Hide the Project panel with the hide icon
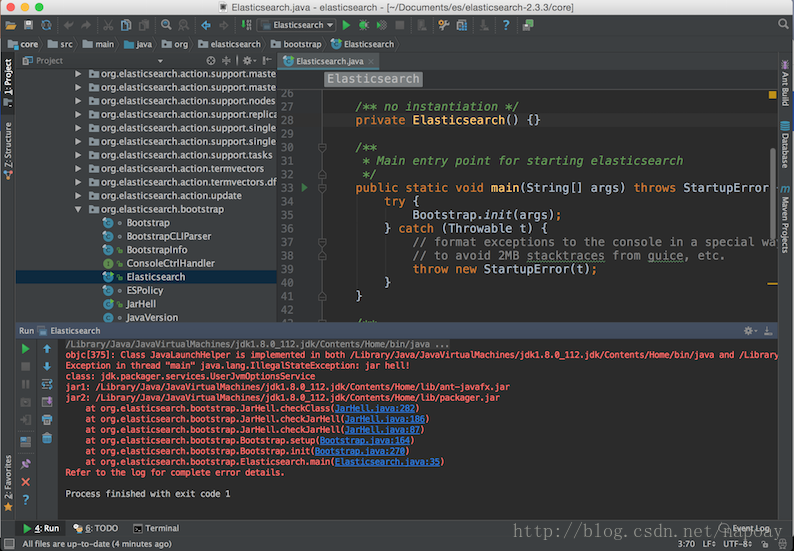Image resolution: width=794 pixels, height=551 pixels. 267,61
